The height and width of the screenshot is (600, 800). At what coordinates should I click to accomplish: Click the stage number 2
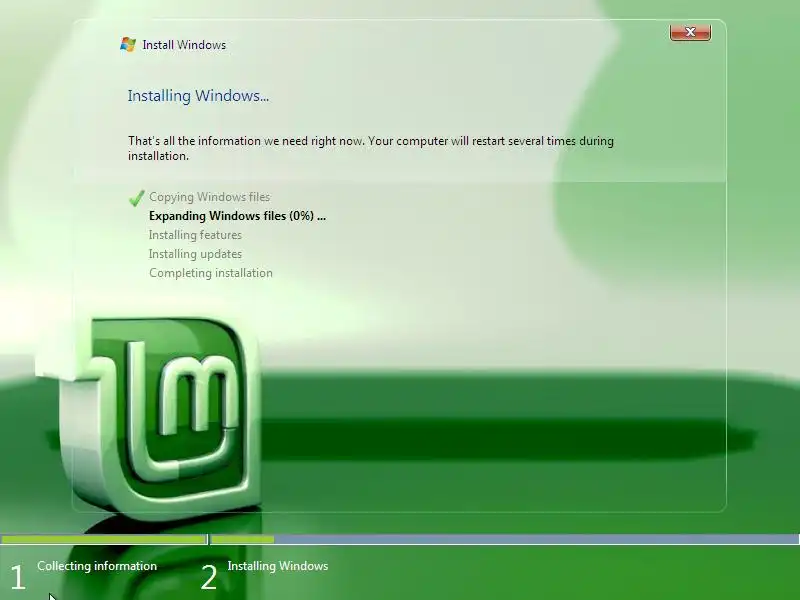pyautogui.click(x=209, y=578)
